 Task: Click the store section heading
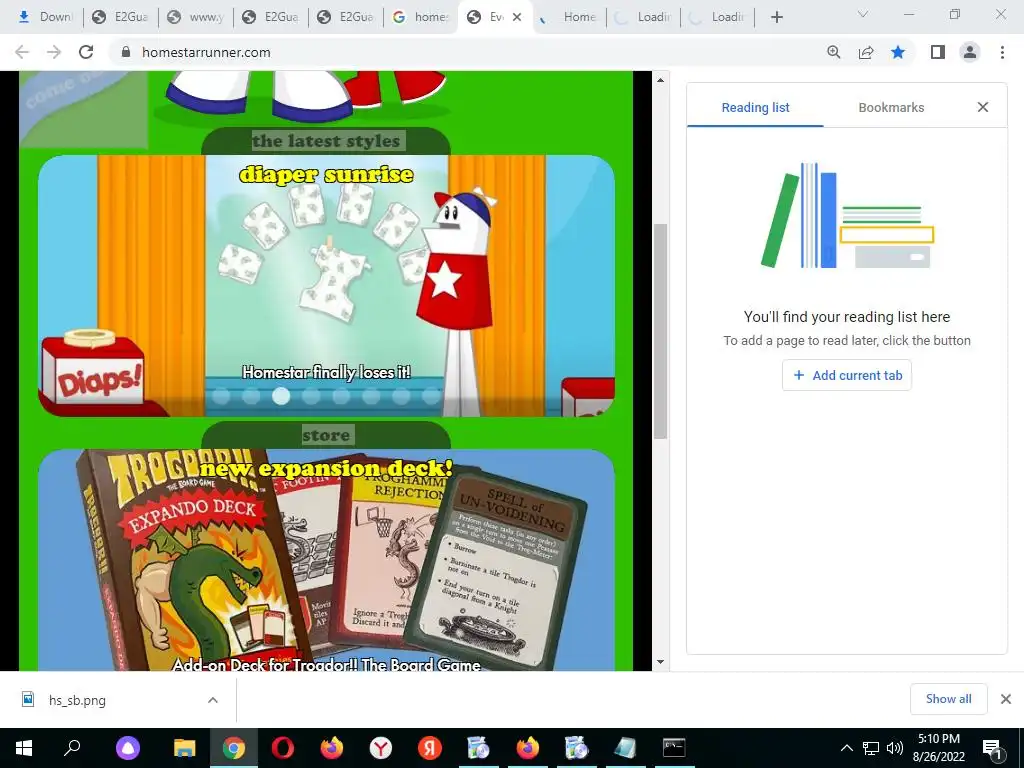326,435
